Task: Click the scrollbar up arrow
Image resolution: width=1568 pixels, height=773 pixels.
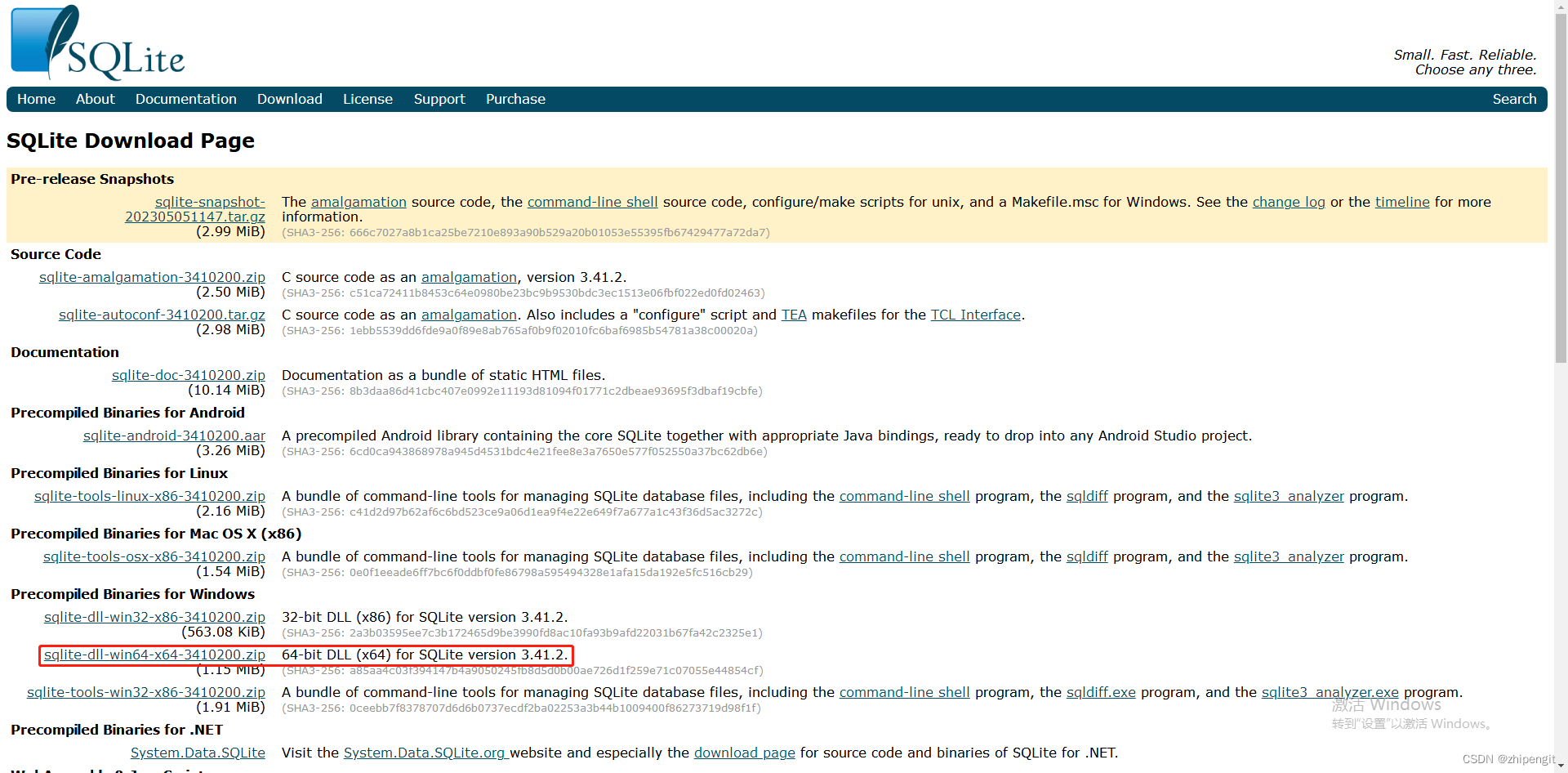Action: pos(1561,7)
